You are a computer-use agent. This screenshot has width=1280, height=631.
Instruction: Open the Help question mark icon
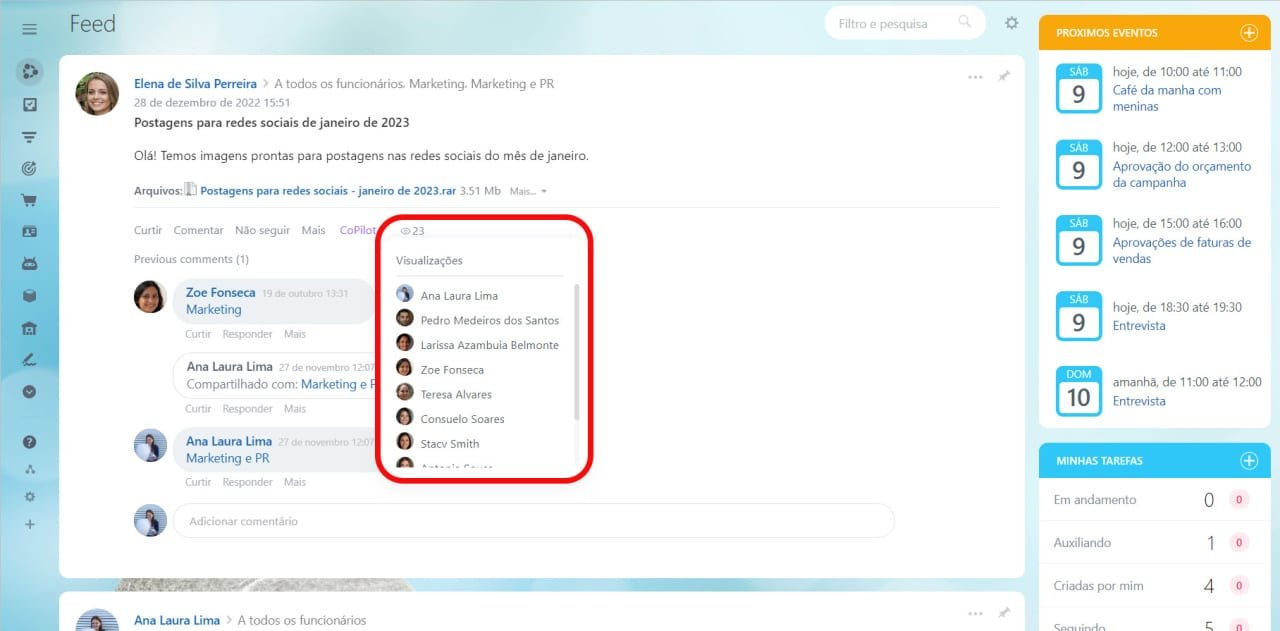[29, 441]
